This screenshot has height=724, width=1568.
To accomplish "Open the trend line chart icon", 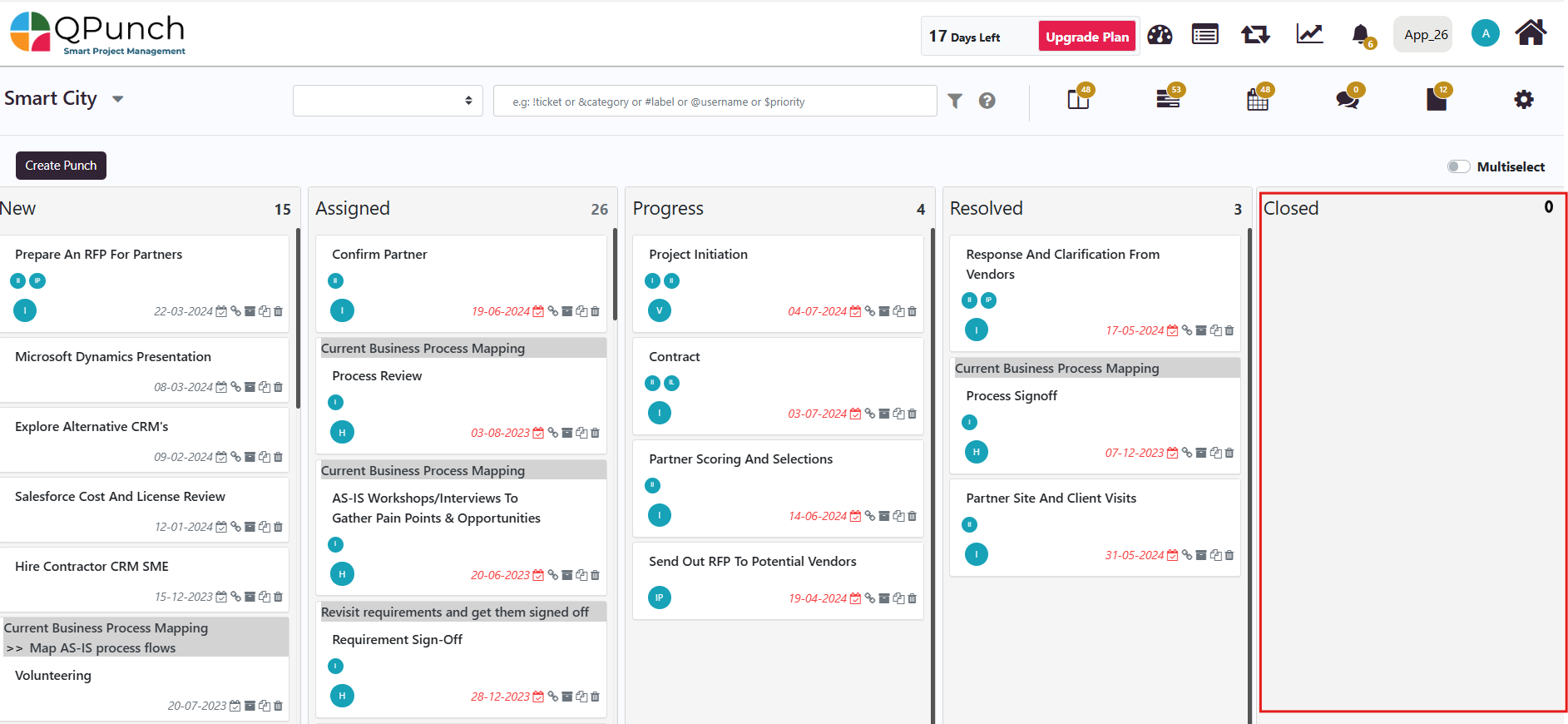I will coord(1309,34).
